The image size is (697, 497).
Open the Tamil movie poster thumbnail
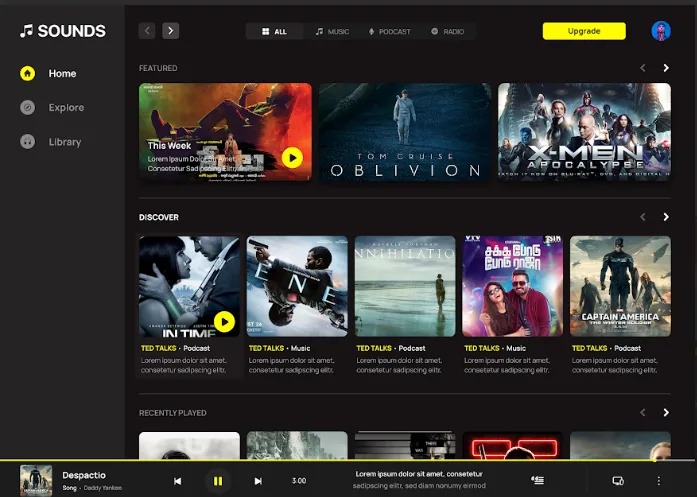513,286
